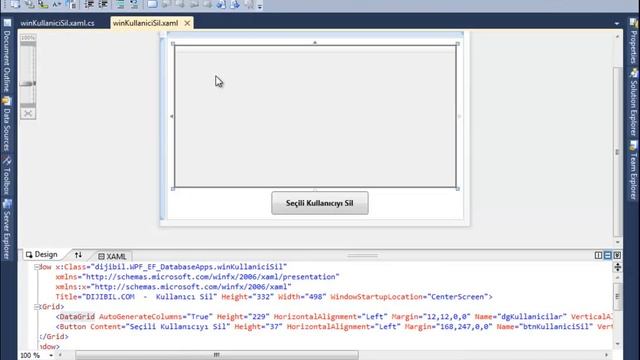Collapse the Grid element in XAML

(x=36, y=307)
